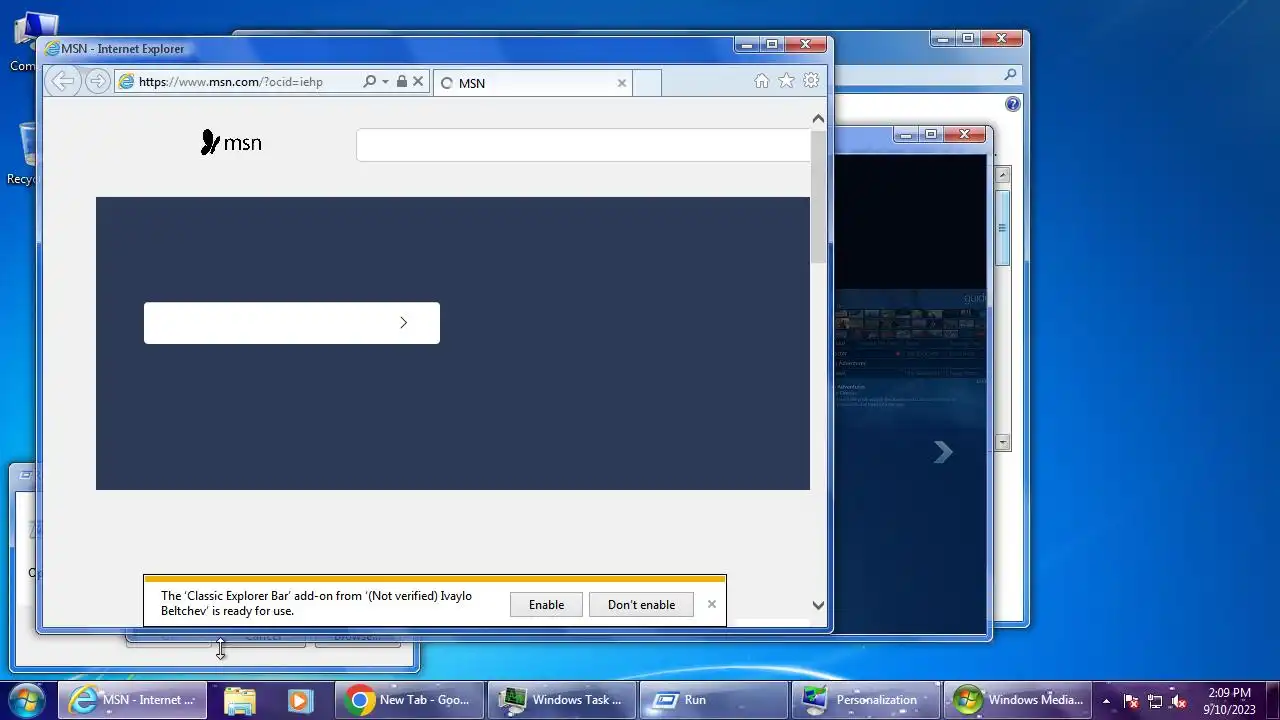Image resolution: width=1280 pixels, height=720 pixels.
Task: Select the Recycle Bin desktop icon
Action: point(22,155)
